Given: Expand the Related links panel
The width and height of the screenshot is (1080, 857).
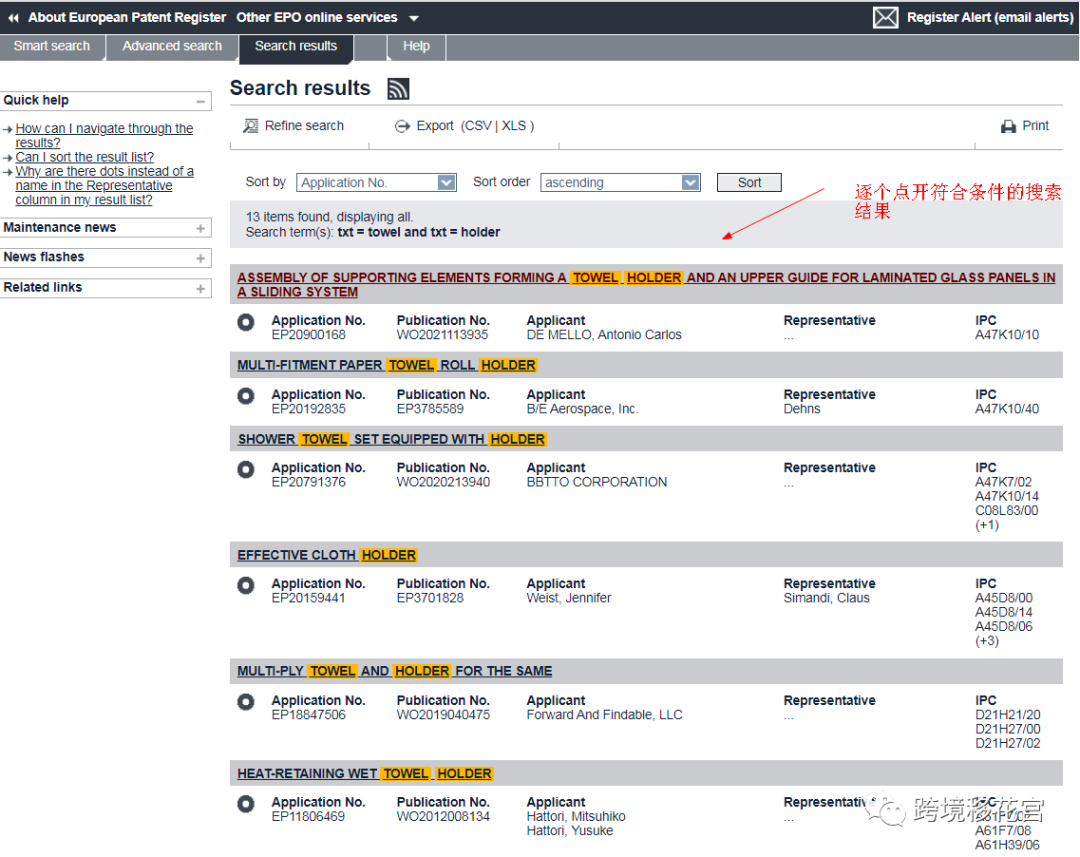Looking at the screenshot, I should (200, 289).
